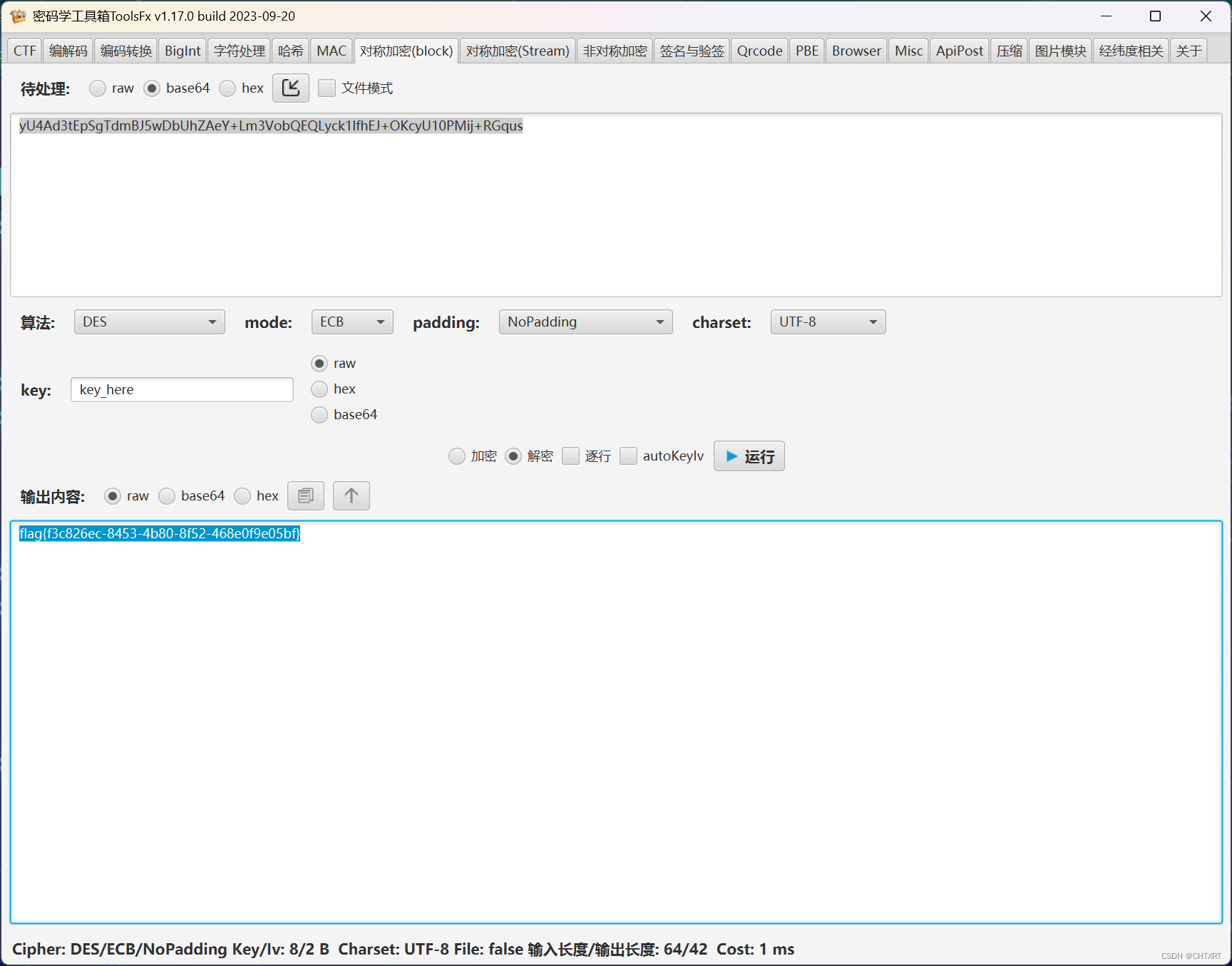1232x966 pixels.
Task: Open the 哈希 tab
Action: click(x=291, y=51)
